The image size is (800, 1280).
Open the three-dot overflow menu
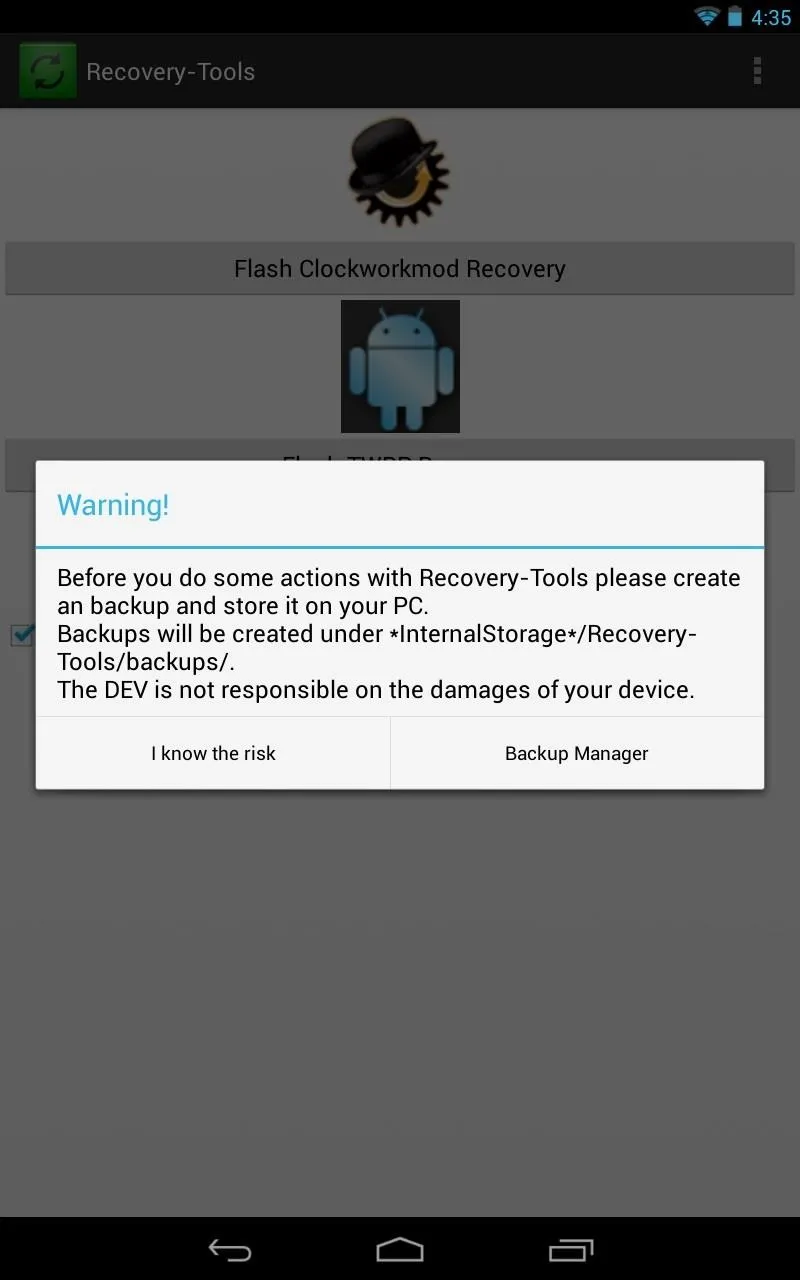757,71
